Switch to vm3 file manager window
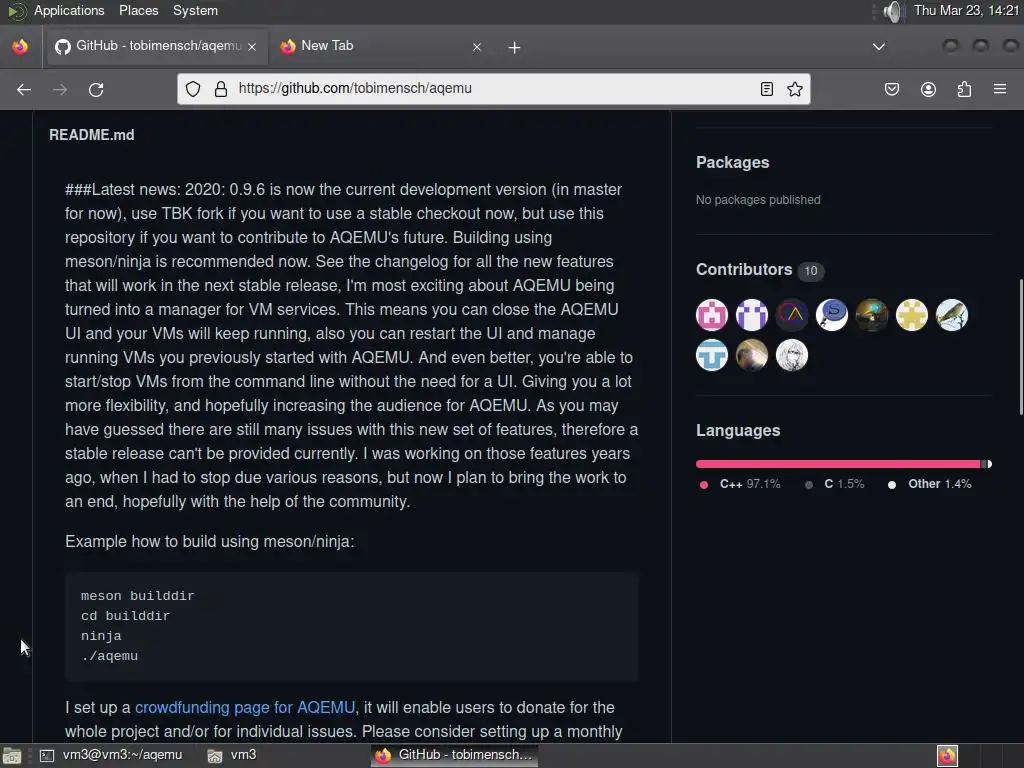The height and width of the screenshot is (768, 1024). coord(232,755)
